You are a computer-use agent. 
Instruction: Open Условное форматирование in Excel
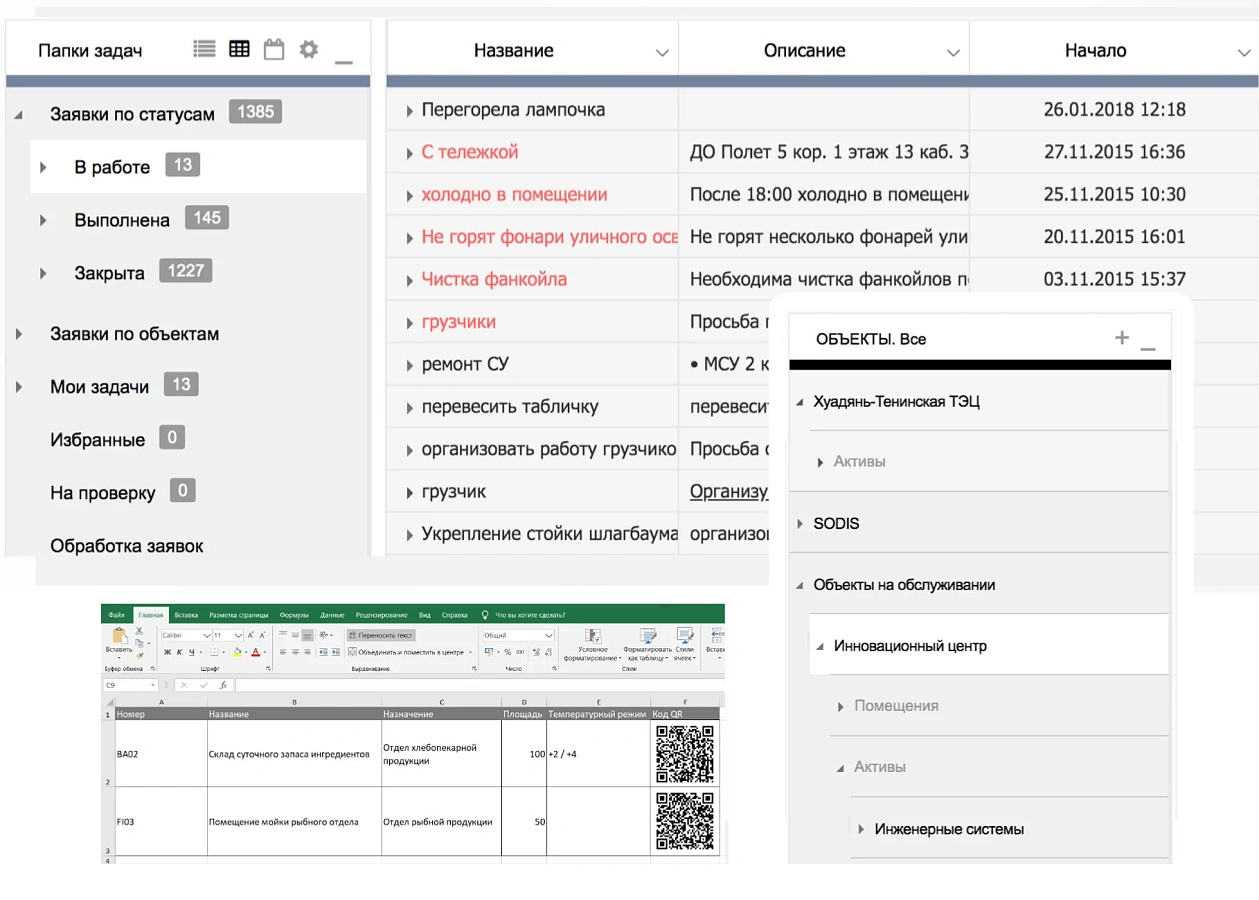tap(592, 646)
